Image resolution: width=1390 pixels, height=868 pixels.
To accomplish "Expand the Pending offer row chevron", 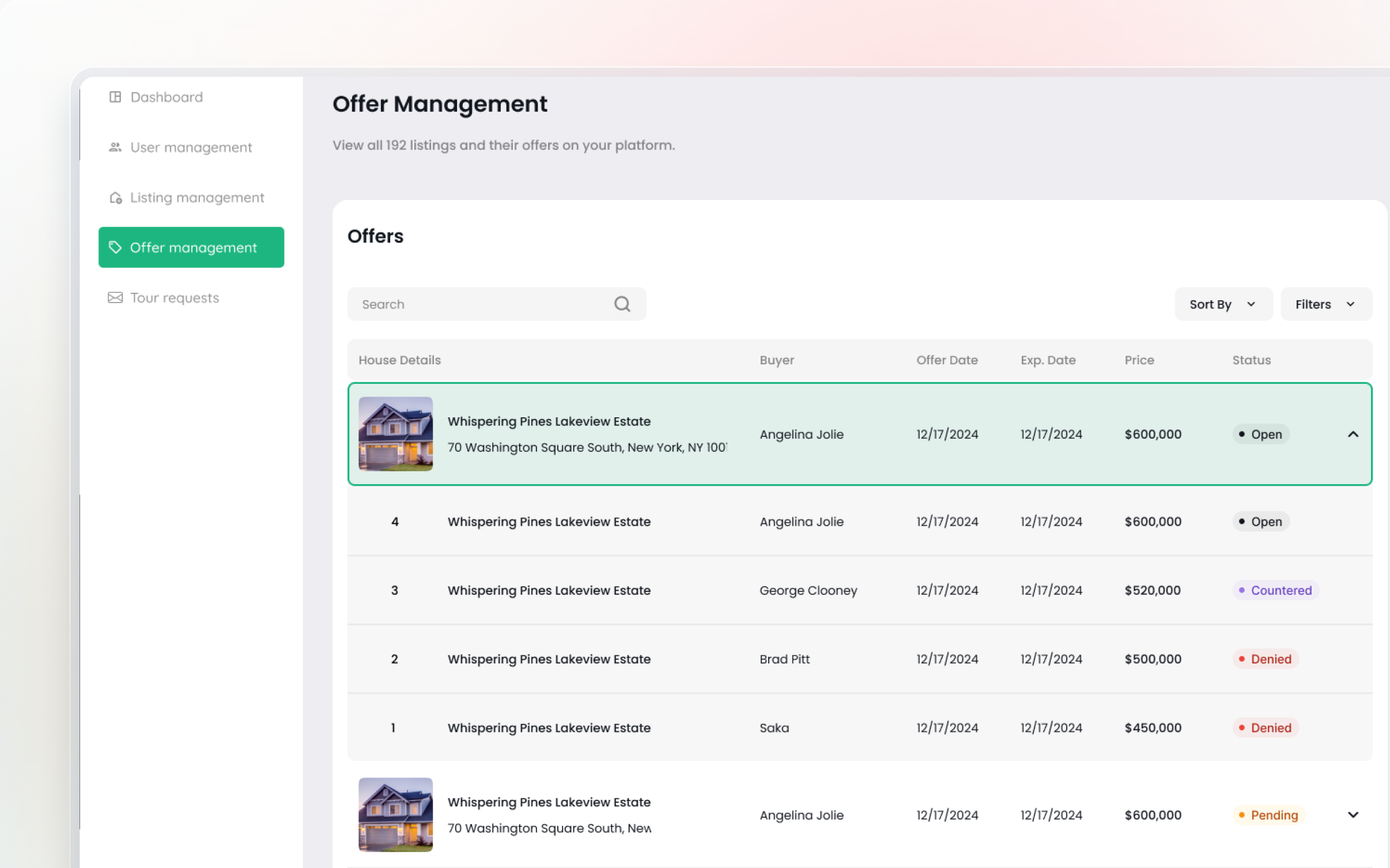I will (1353, 814).
